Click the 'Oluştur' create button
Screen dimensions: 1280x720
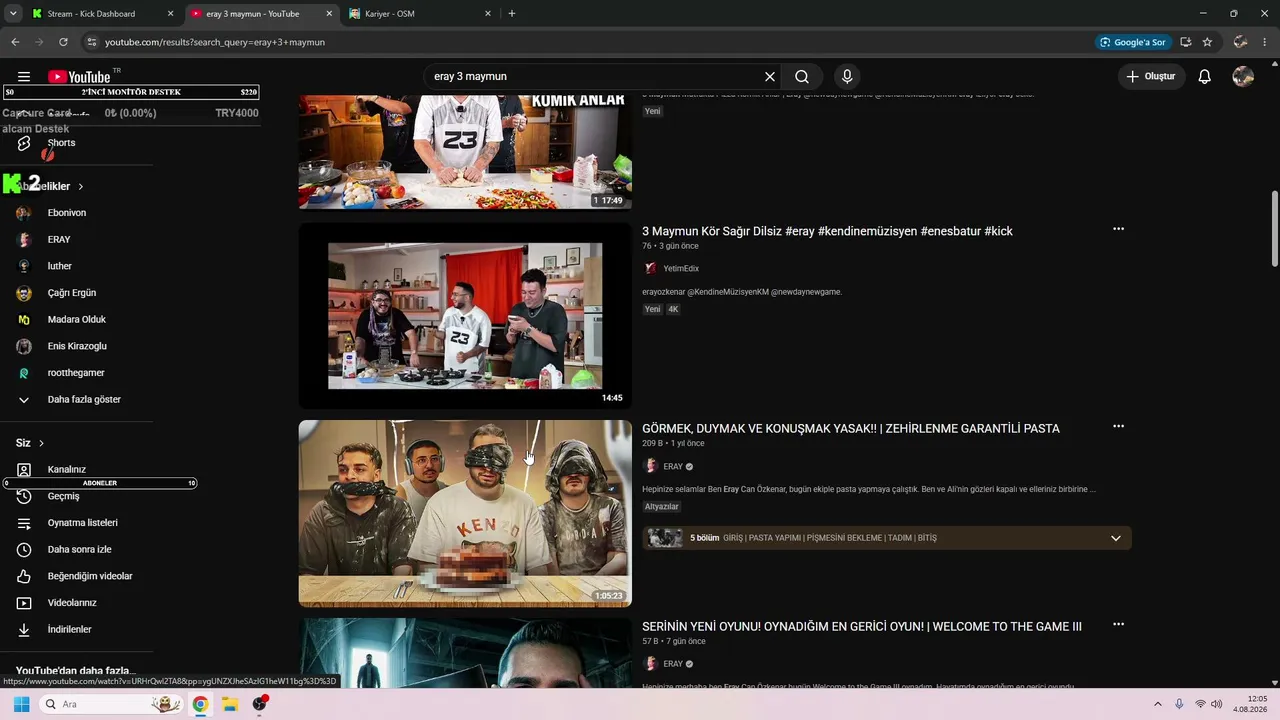click(1152, 77)
